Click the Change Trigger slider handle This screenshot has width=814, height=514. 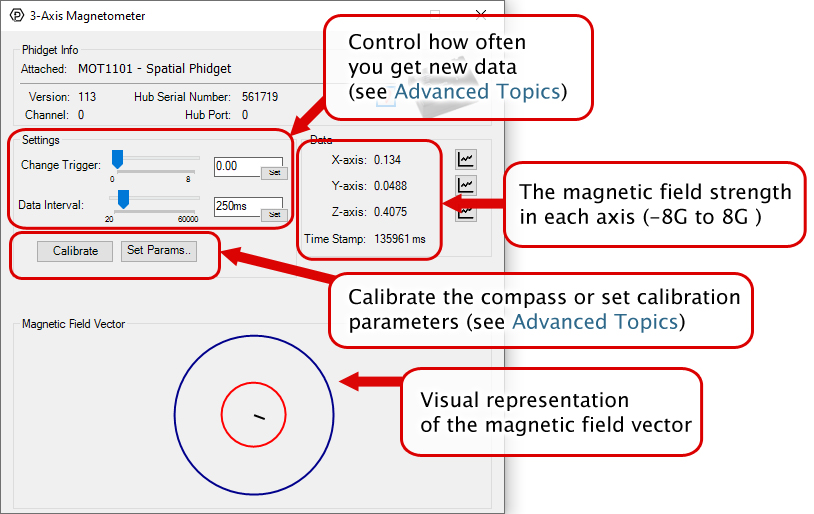[x=118, y=159]
